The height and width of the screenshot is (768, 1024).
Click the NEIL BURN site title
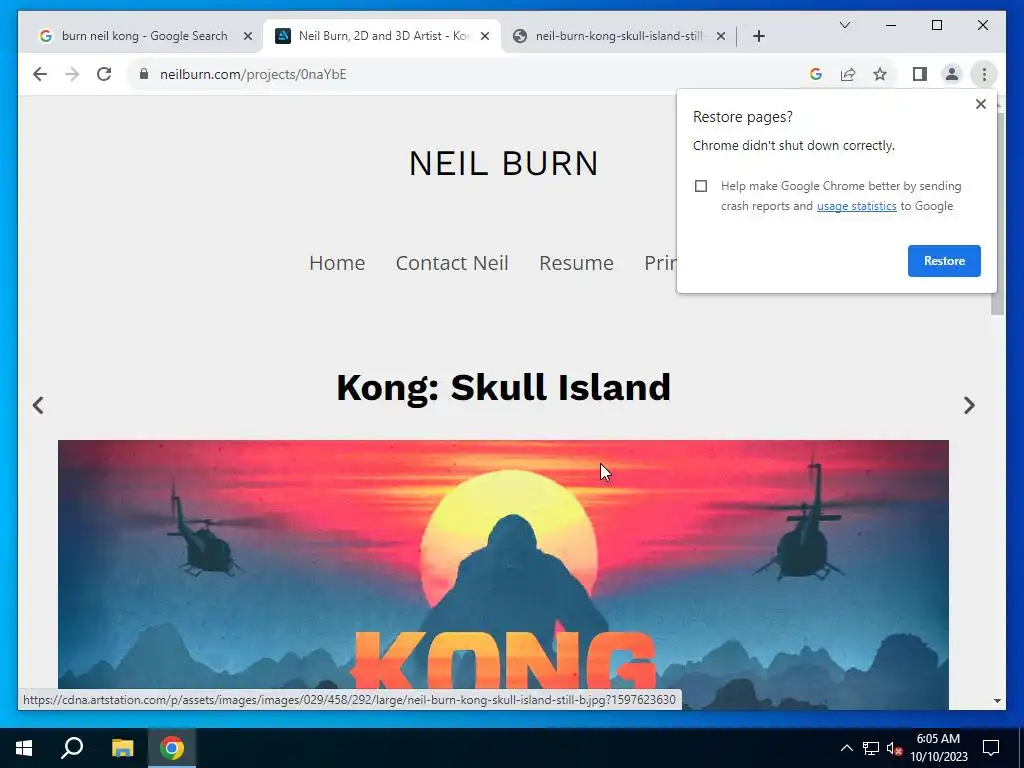point(504,163)
